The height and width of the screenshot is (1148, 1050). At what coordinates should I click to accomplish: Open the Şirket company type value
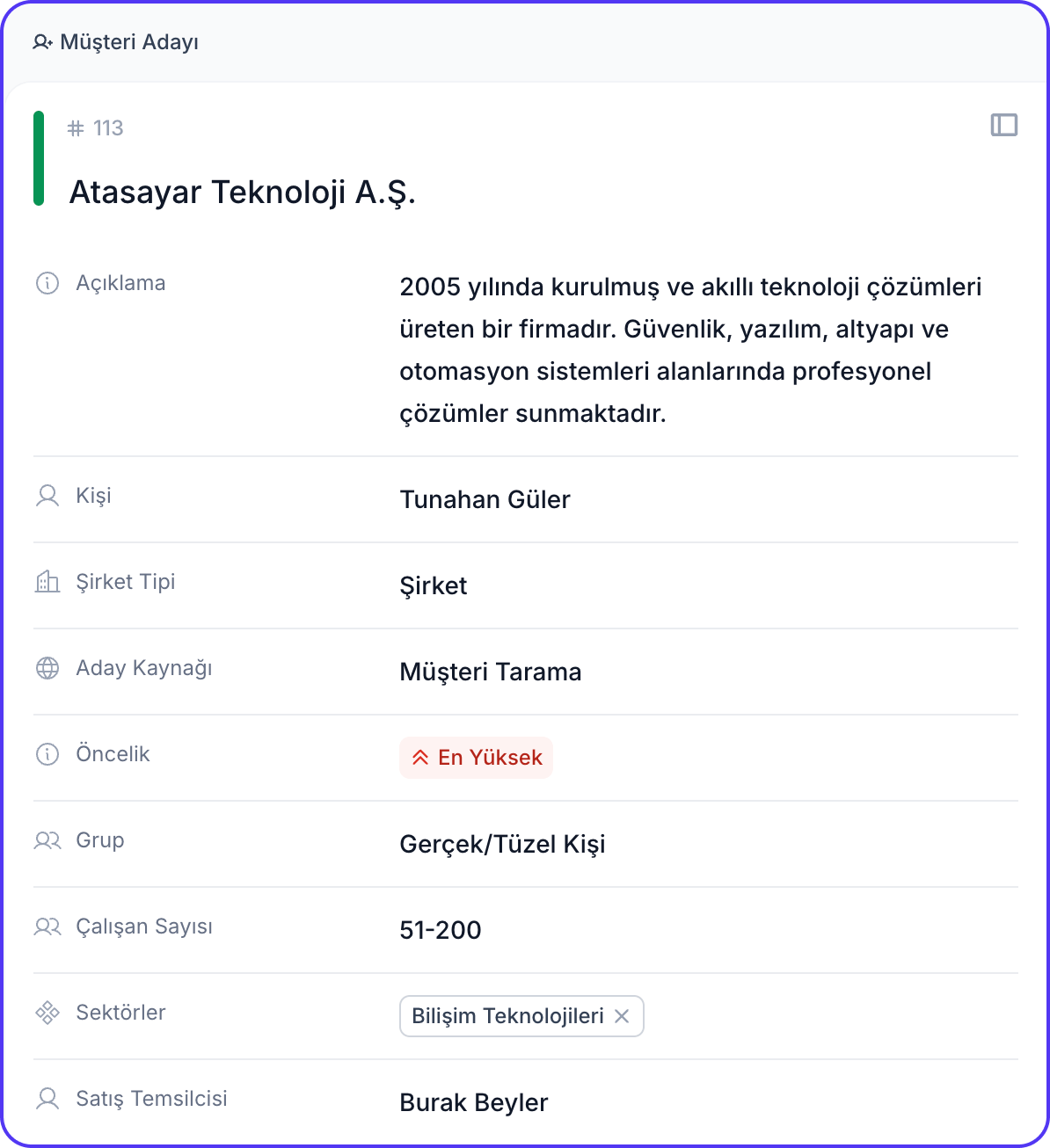tap(434, 586)
